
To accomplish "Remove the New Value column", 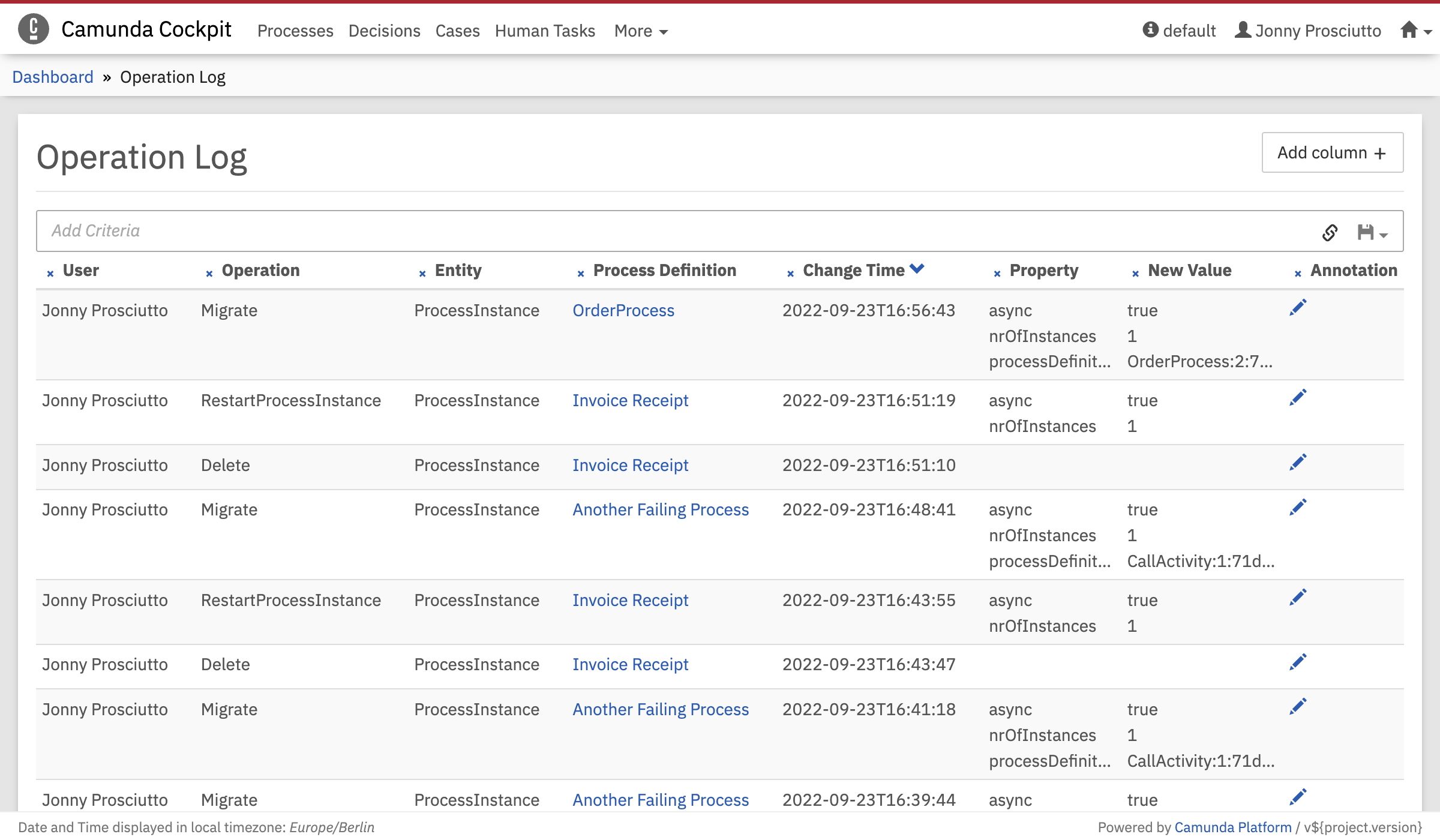I will (1136, 274).
